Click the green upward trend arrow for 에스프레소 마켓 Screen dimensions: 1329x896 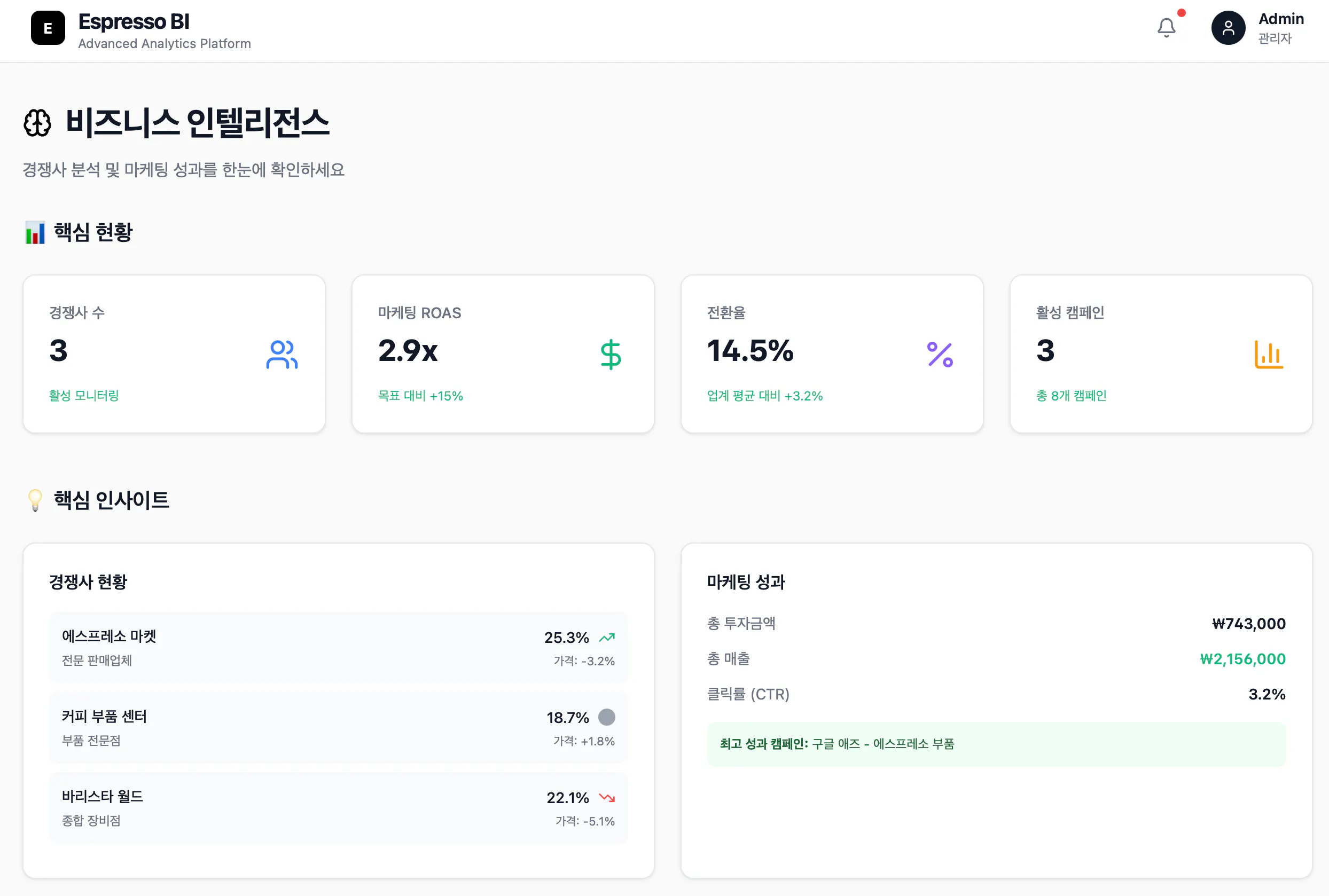coord(606,637)
